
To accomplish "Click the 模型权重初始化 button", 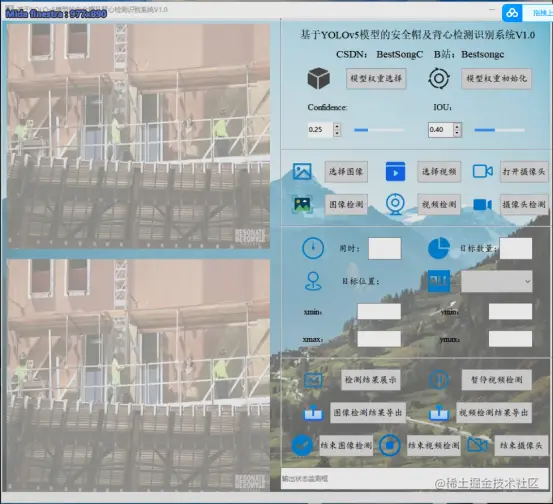I will click(x=497, y=78).
